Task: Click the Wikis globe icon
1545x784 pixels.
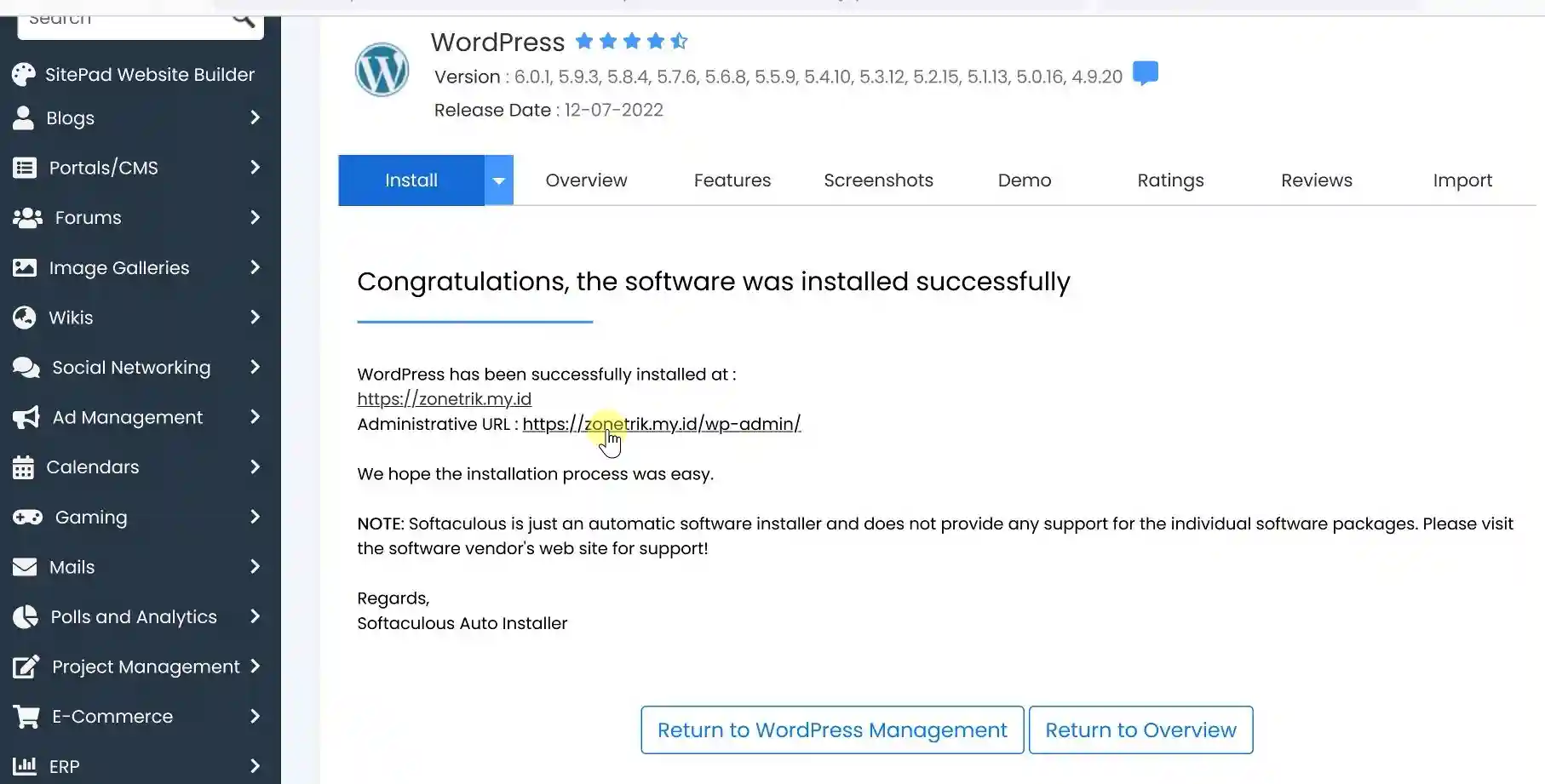Action: [x=25, y=318]
